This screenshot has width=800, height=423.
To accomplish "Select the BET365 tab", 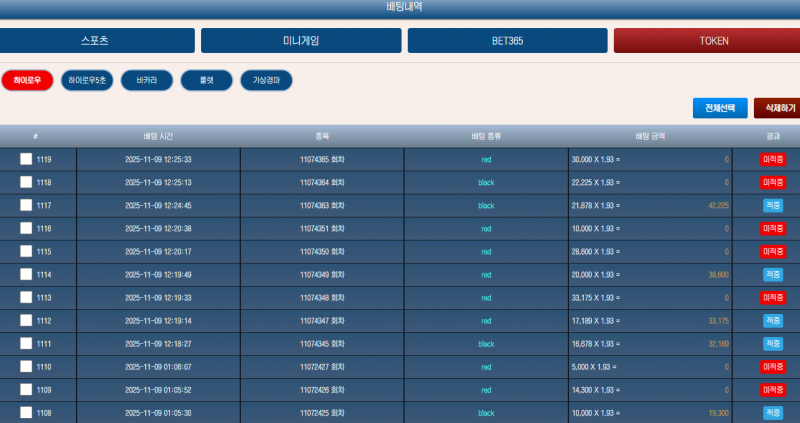I will click(x=507, y=41).
